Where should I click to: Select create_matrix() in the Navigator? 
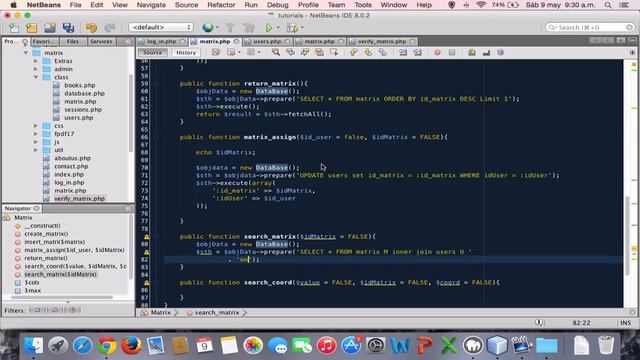pos(46,234)
